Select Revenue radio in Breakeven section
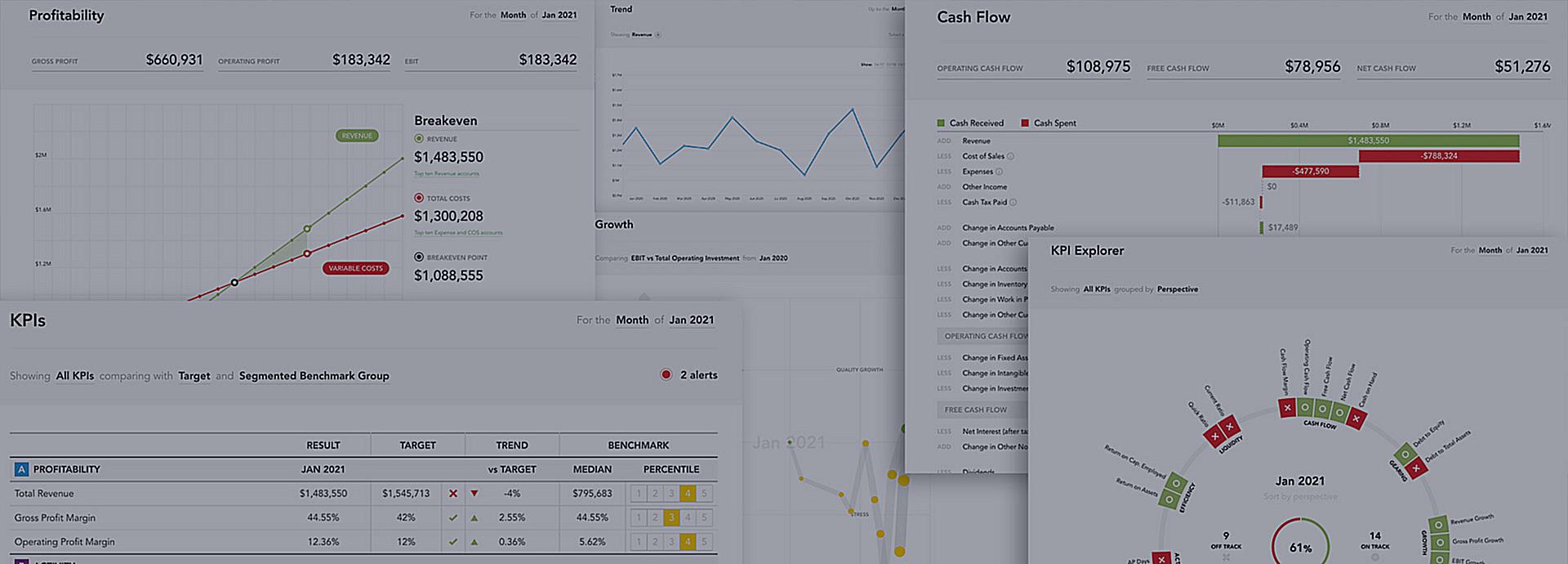Image resolution: width=1568 pixels, height=564 pixels. [x=419, y=139]
